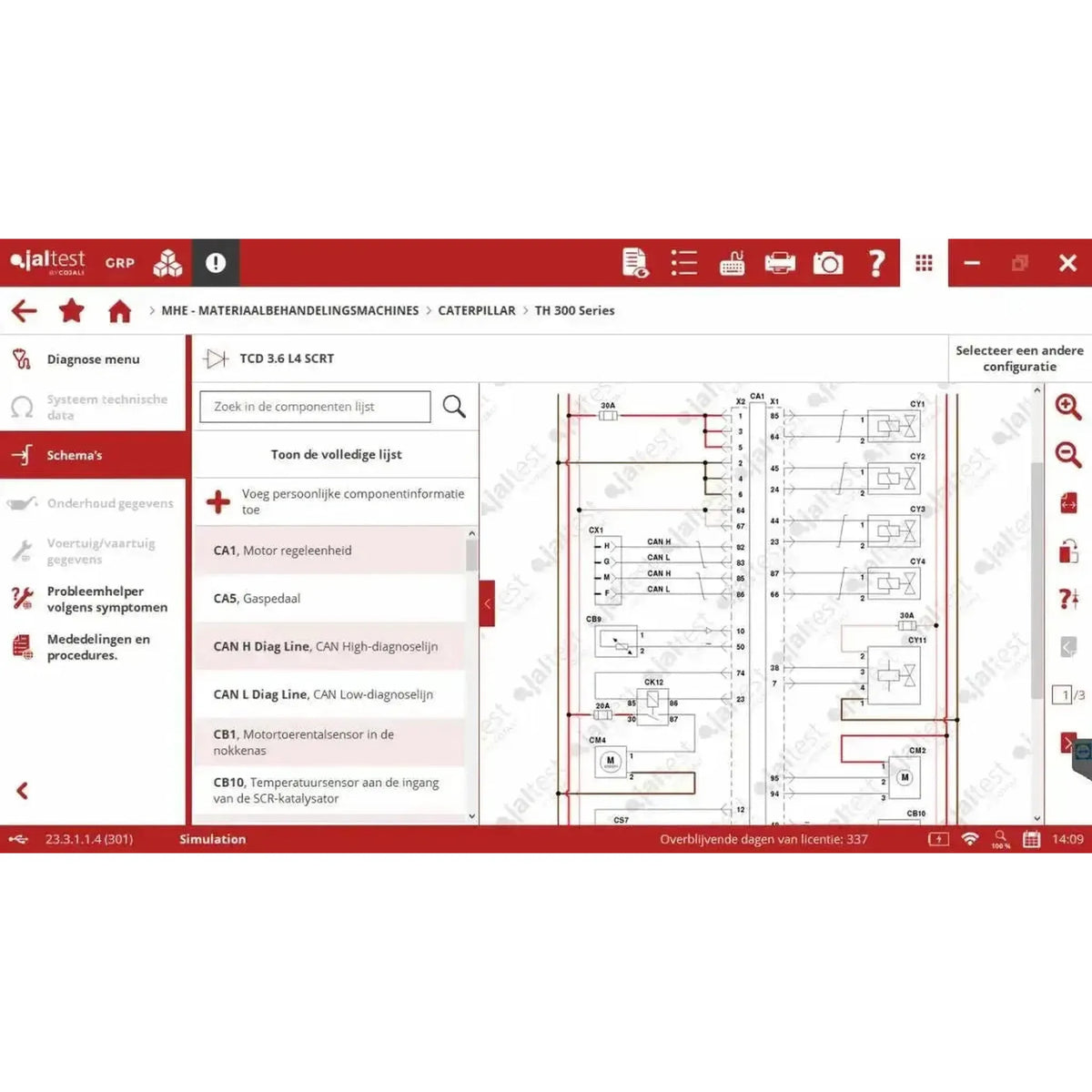Open help with the question mark icon
The width and height of the screenshot is (1092, 1092).
point(876,263)
